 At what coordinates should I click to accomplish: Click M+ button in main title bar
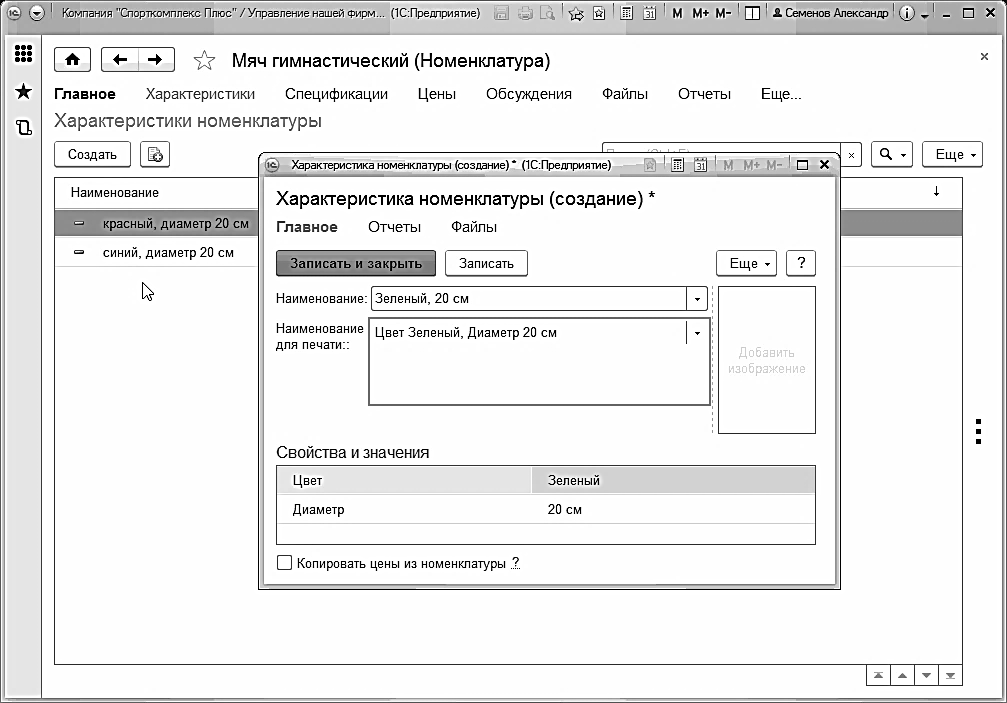[700, 13]
